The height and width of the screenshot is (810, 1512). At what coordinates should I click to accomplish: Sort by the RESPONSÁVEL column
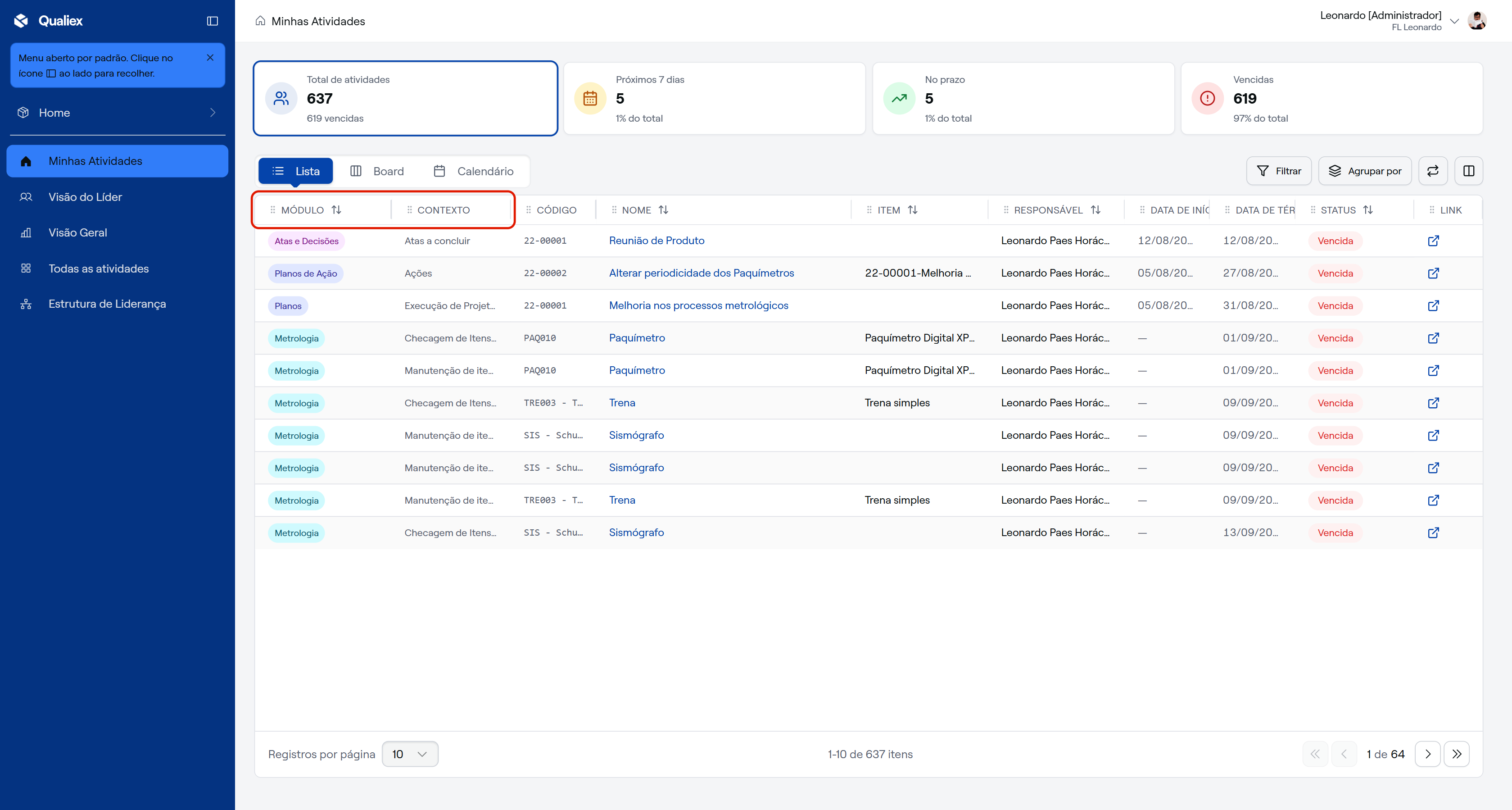pyautogui.click(x=1095, y=209)
